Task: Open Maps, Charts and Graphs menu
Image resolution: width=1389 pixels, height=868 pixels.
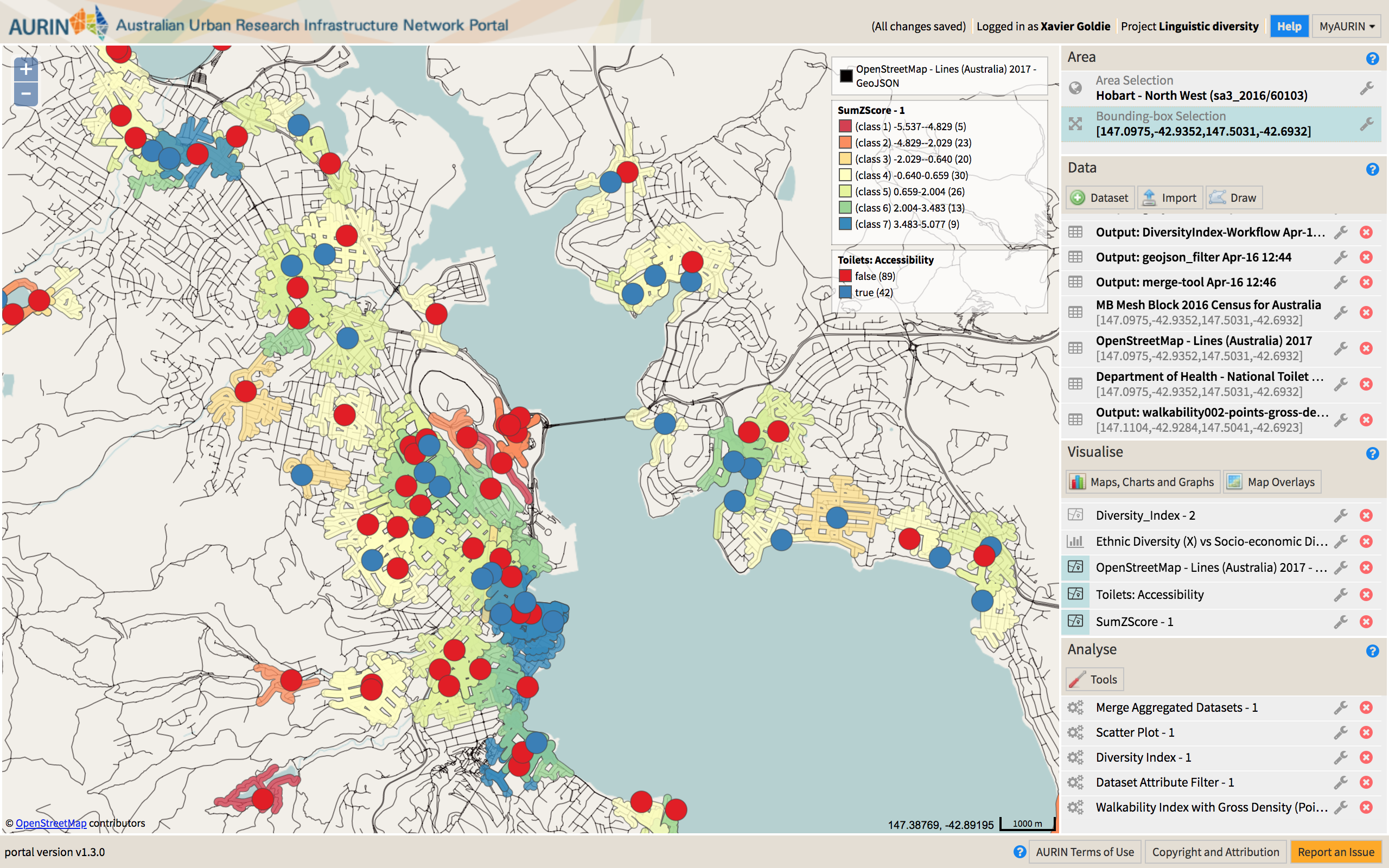Action: (x=1141, y=482)
